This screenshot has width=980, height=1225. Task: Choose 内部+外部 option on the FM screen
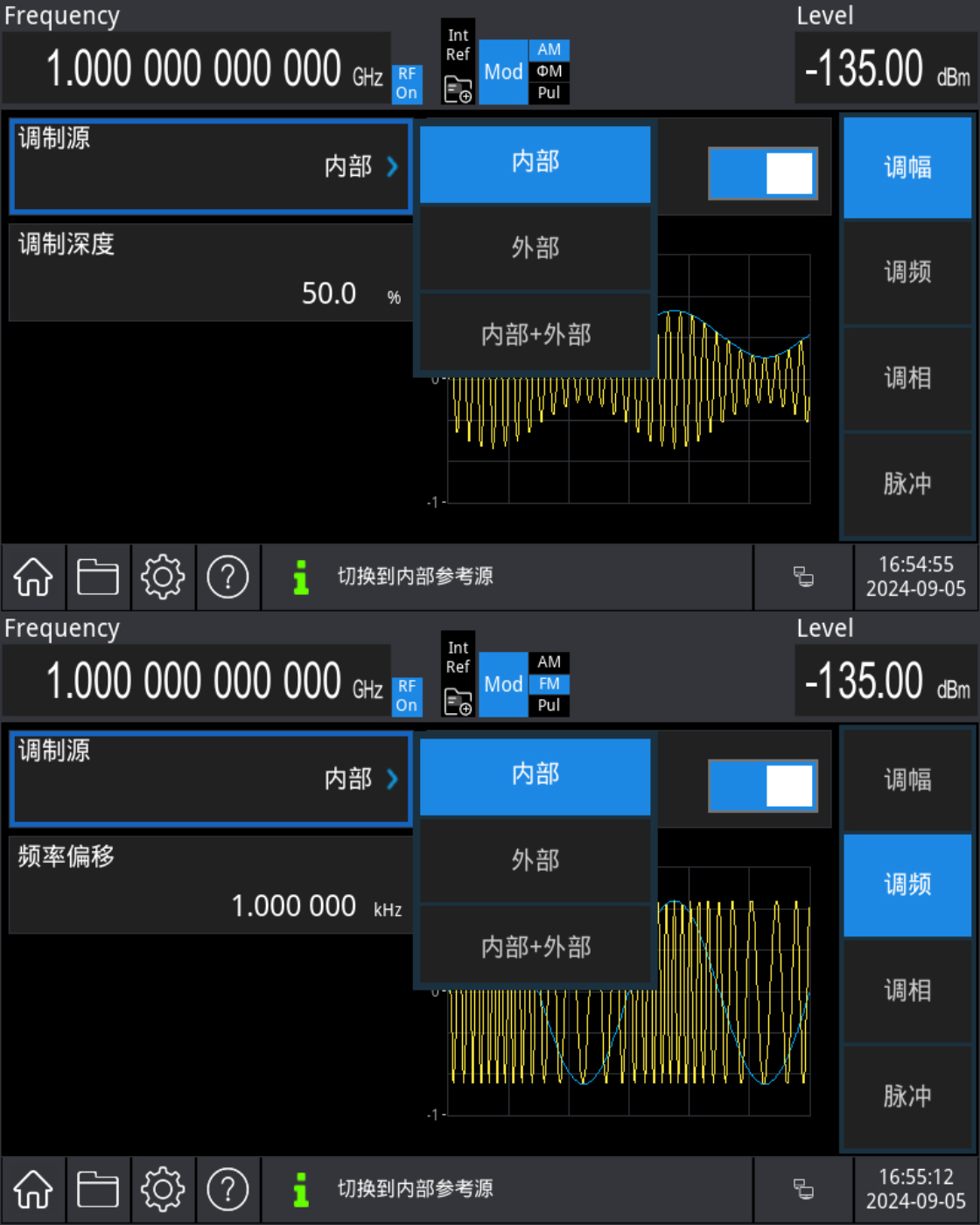[535, 947]
